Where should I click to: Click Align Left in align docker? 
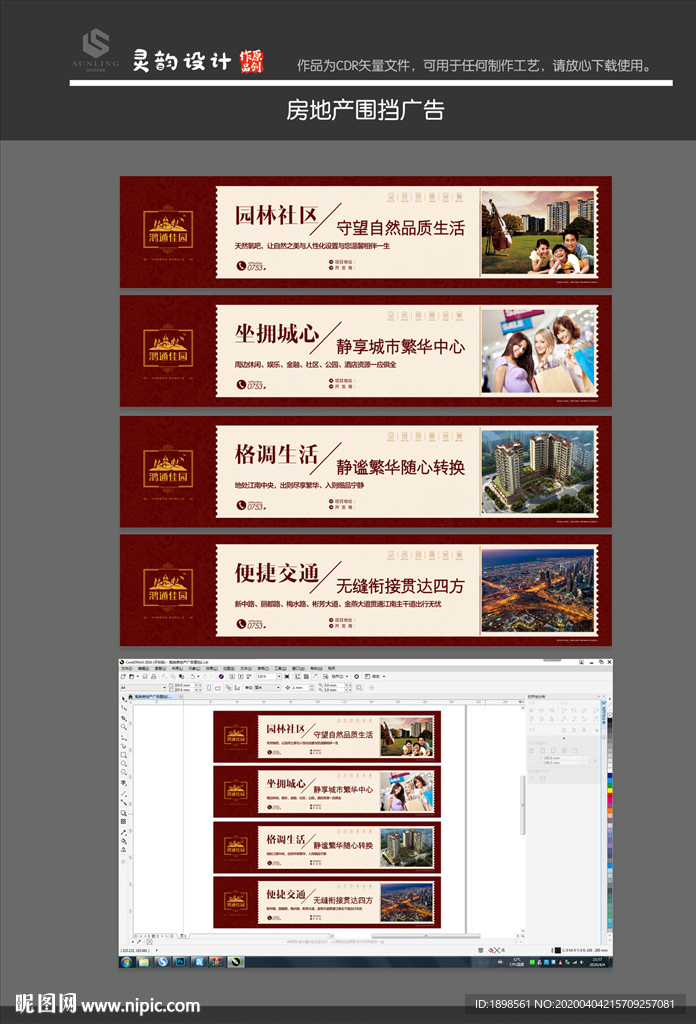531,711
